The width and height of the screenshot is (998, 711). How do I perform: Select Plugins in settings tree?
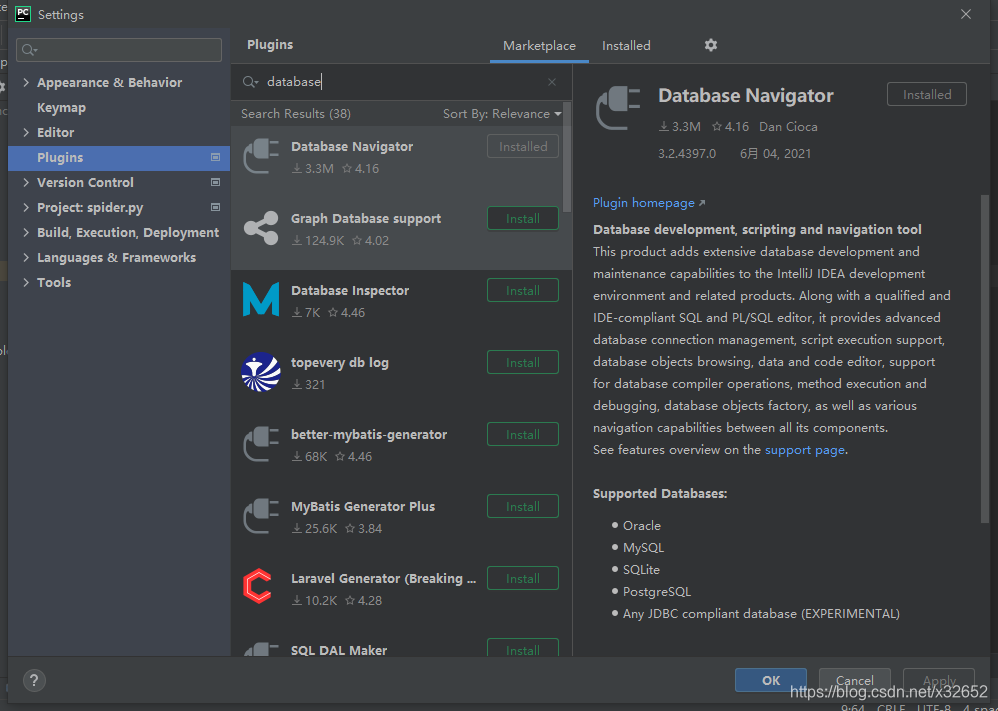coord(119,157)
